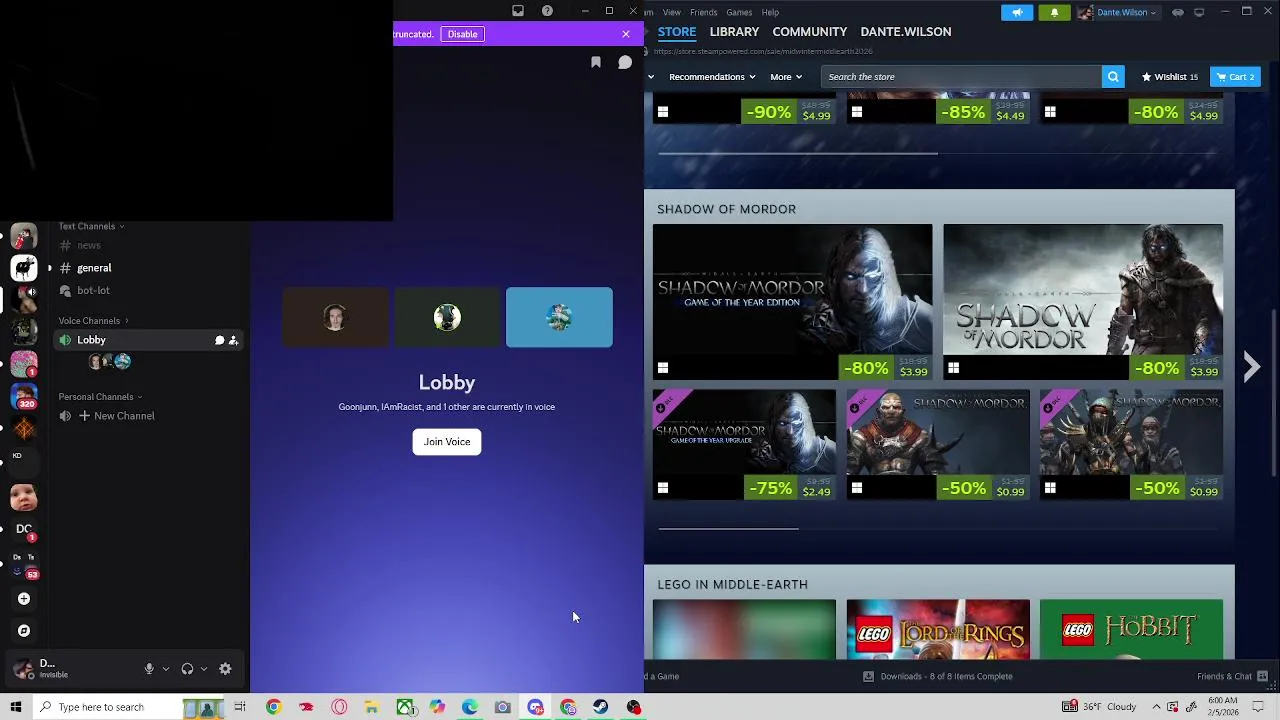Click the Join Voice button
Image resolution: width=1280 pixels, height=720 pixels.
447,442
